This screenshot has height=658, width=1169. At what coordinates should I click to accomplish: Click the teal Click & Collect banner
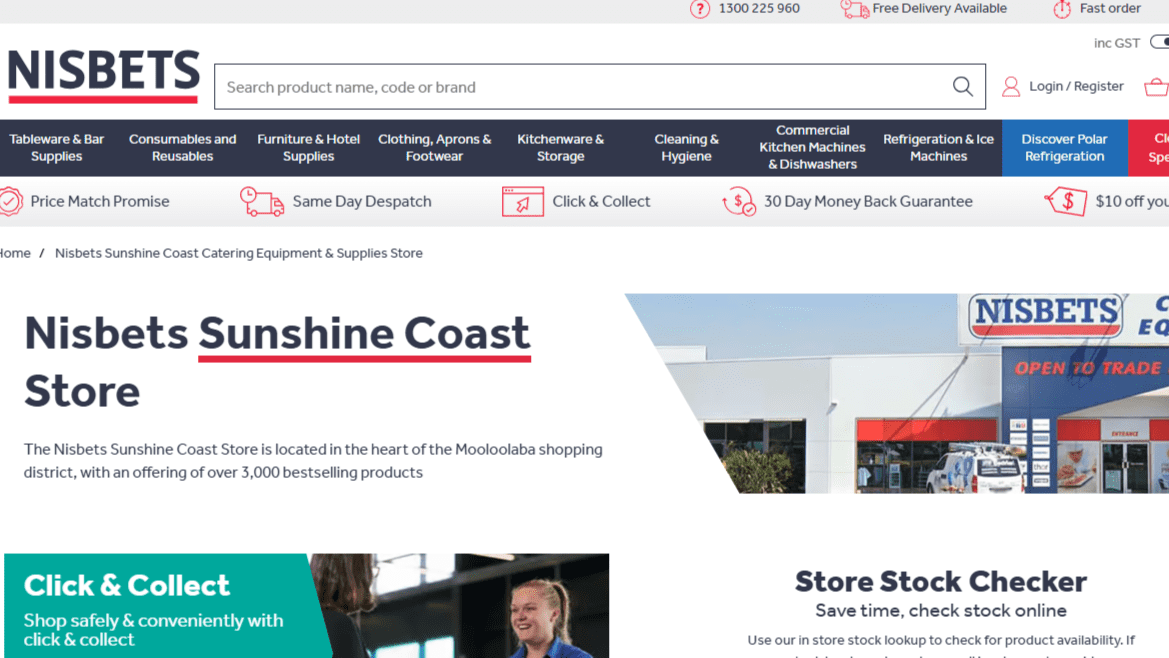click(x=306, y=606)
